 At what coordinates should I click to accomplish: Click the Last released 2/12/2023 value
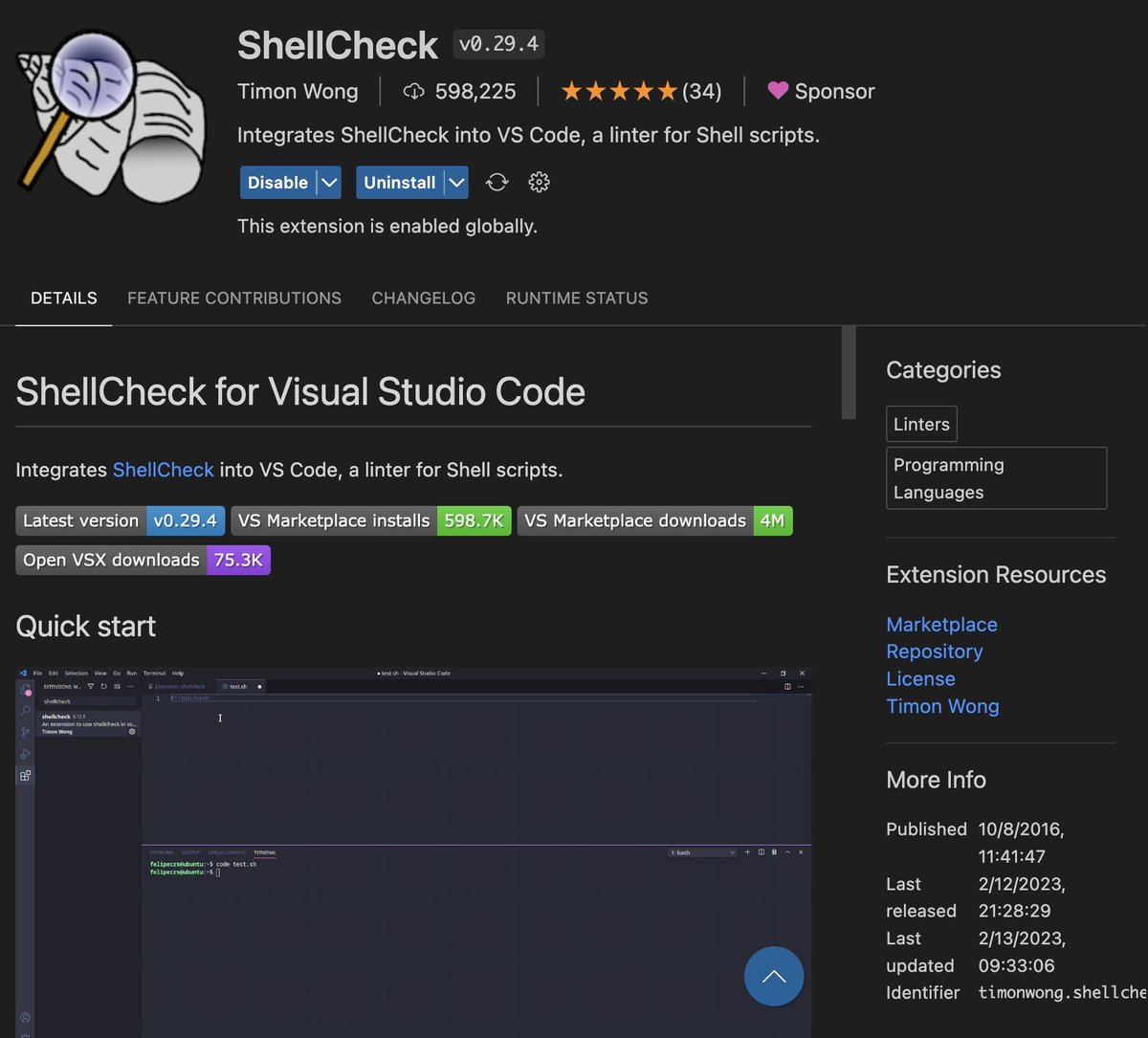click(1022, 897)
